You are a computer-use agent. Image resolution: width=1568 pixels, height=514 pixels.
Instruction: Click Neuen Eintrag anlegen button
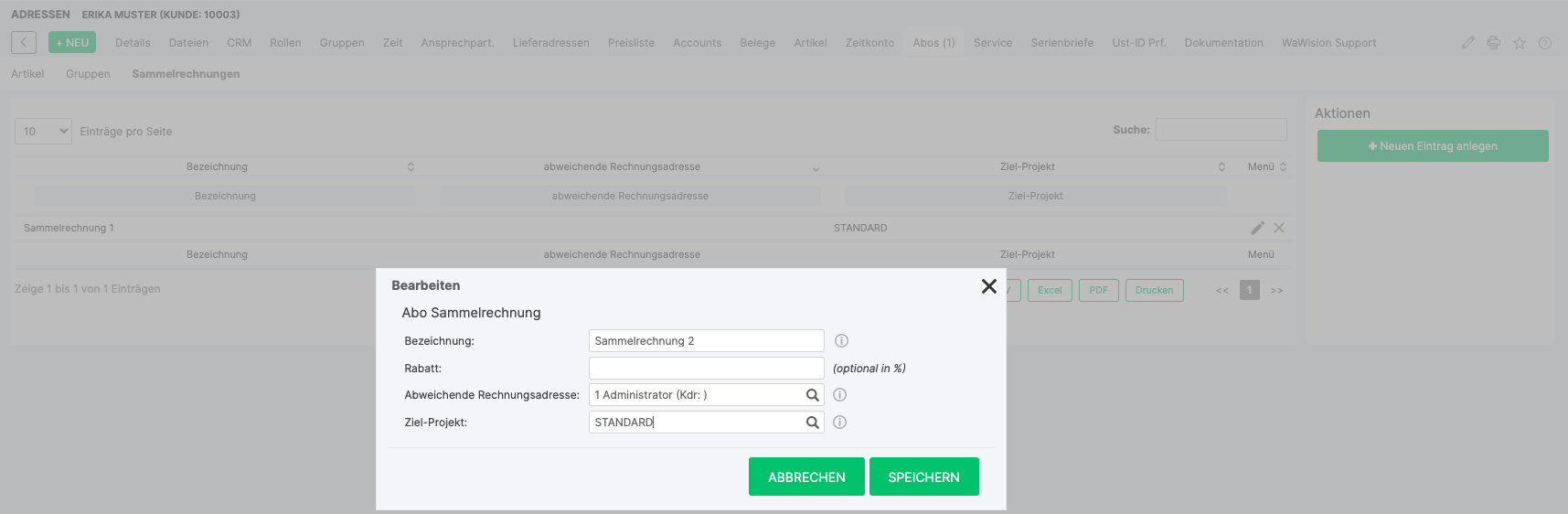tap(1432, 146)
